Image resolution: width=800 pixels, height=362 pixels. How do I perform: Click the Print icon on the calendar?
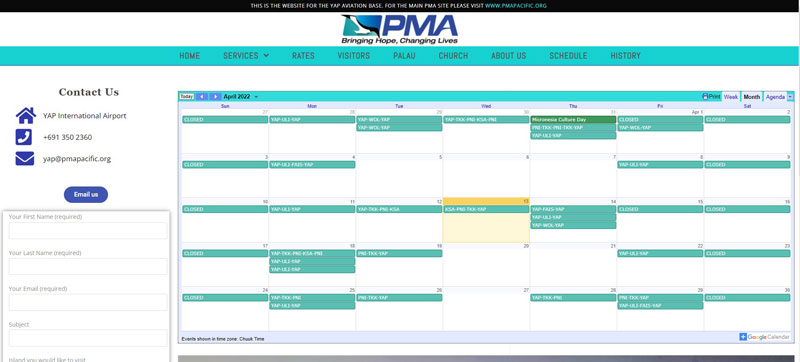[705, 96]
